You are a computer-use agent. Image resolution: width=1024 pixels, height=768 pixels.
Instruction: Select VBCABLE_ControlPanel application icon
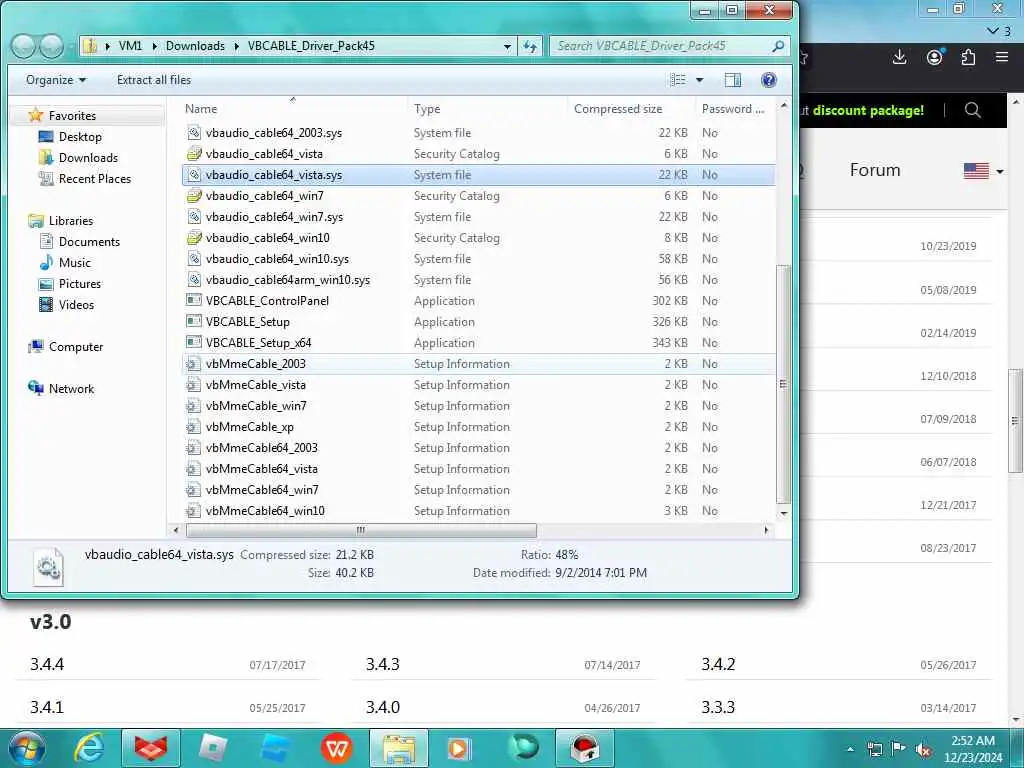click(194, 300)
